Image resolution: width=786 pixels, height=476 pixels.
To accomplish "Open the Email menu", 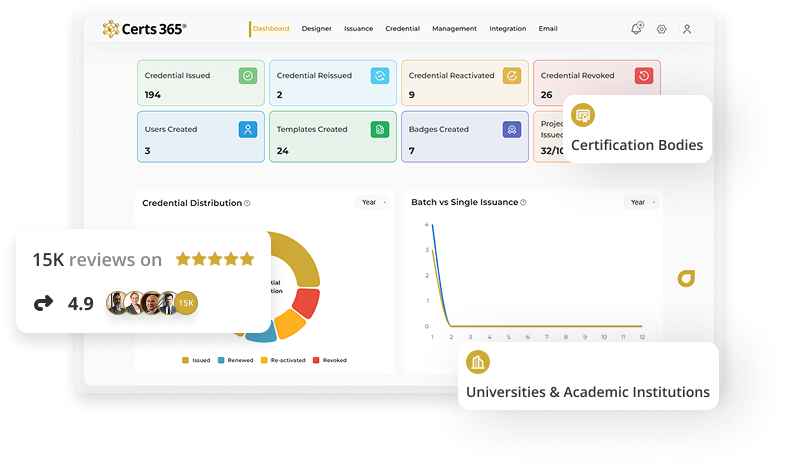I will pyautogui.click(x=548, y=29).
